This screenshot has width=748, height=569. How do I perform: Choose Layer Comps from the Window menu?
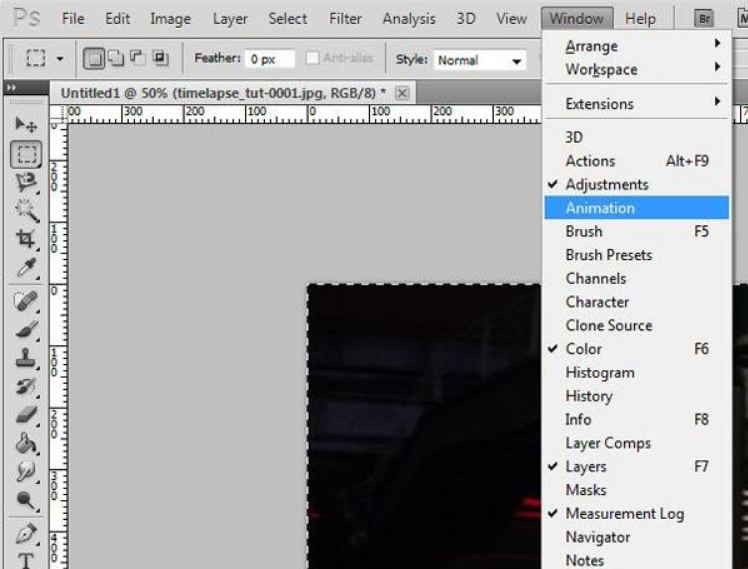click(637, 443)
